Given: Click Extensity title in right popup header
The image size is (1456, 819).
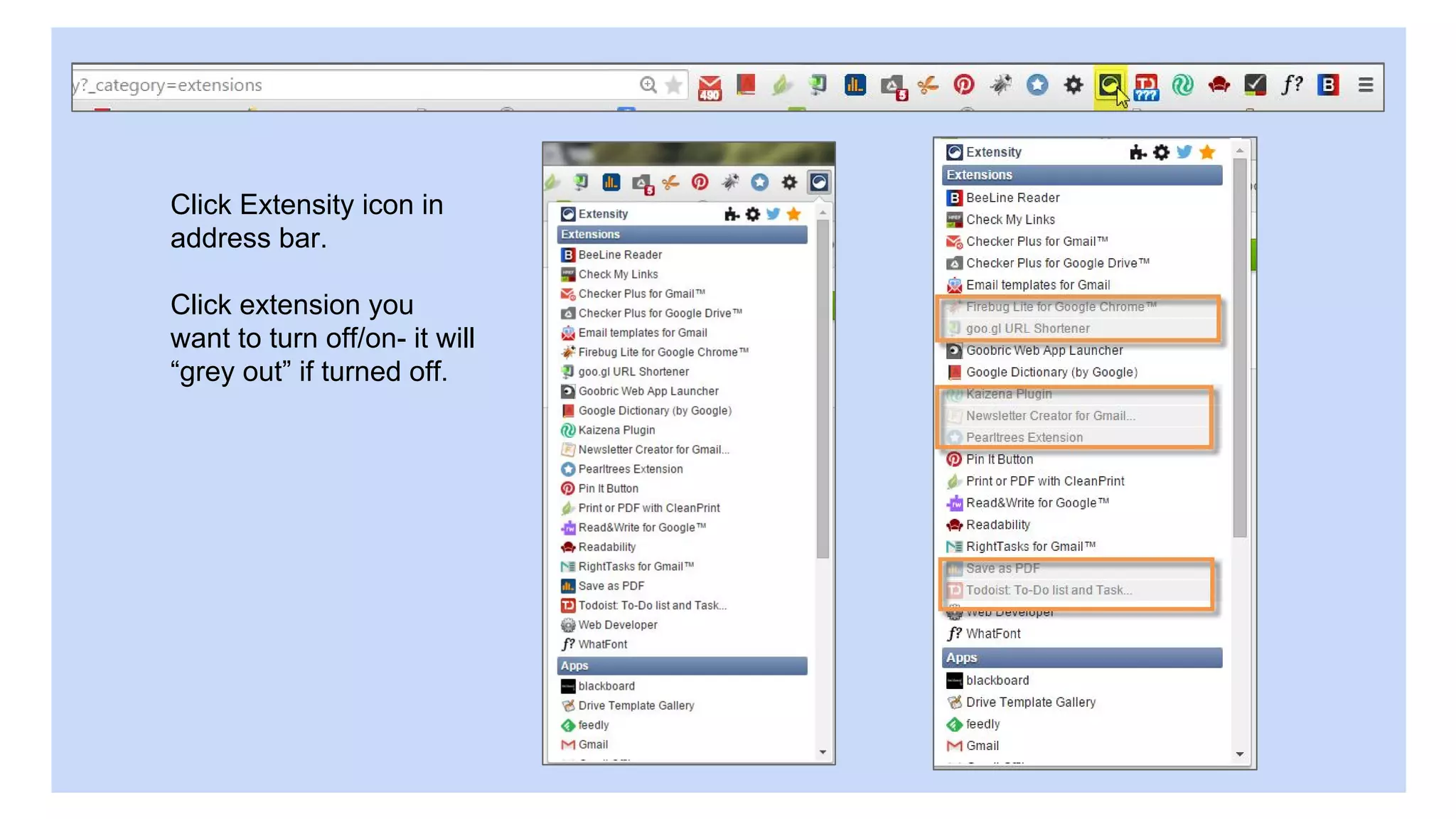Looking at the screenshot, I should click(x=993, y=152).
